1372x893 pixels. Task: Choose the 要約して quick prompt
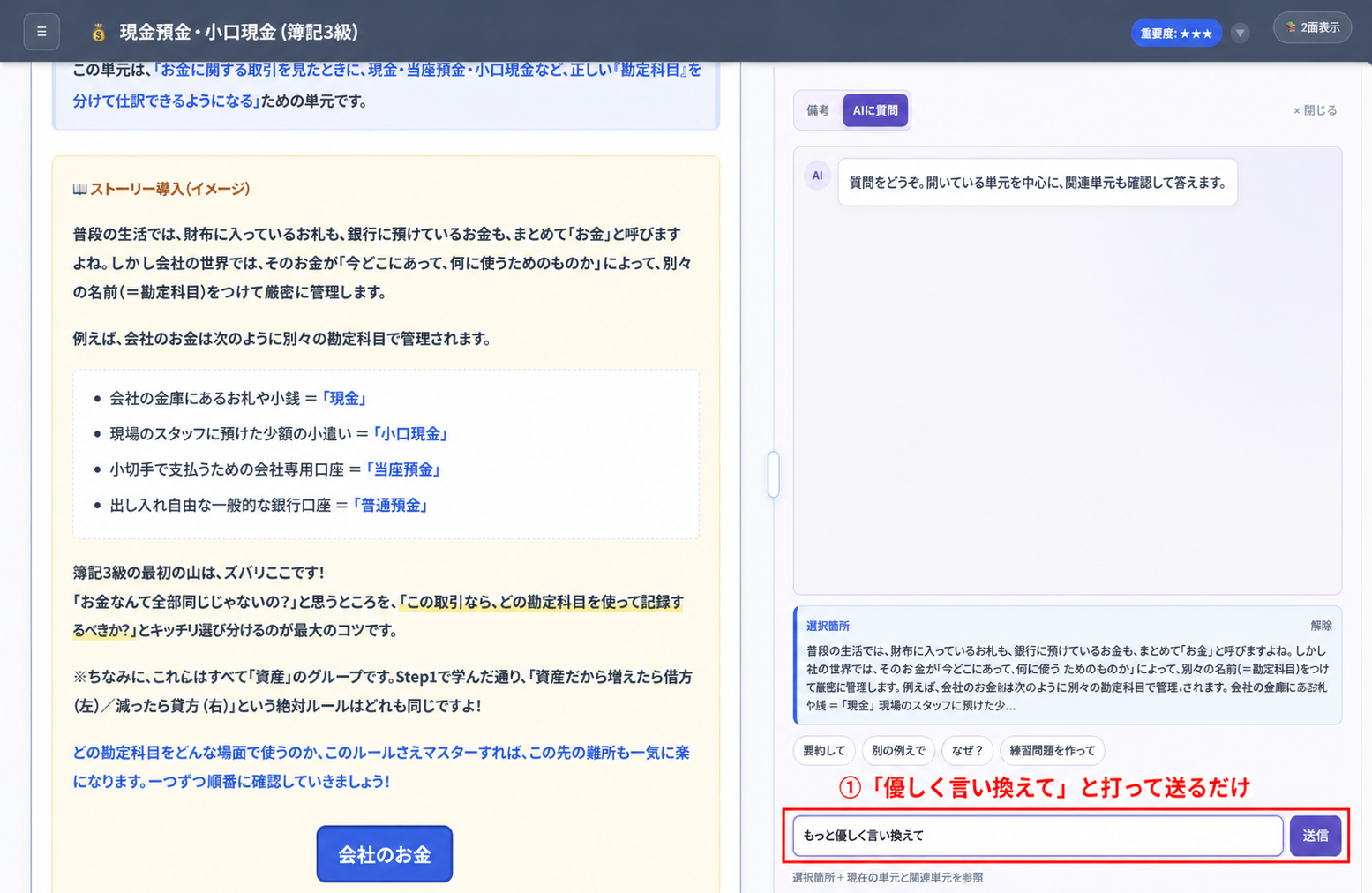pyautogui.click(x=824, y=751)
